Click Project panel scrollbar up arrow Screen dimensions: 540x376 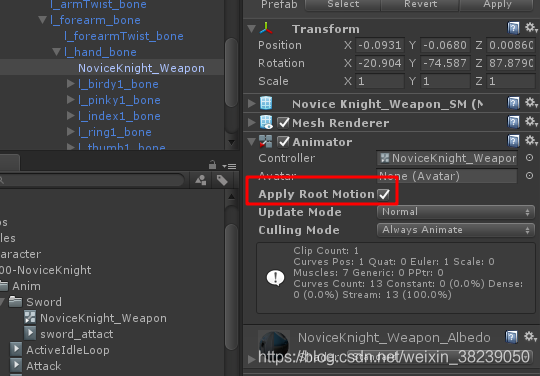point(231,197)
